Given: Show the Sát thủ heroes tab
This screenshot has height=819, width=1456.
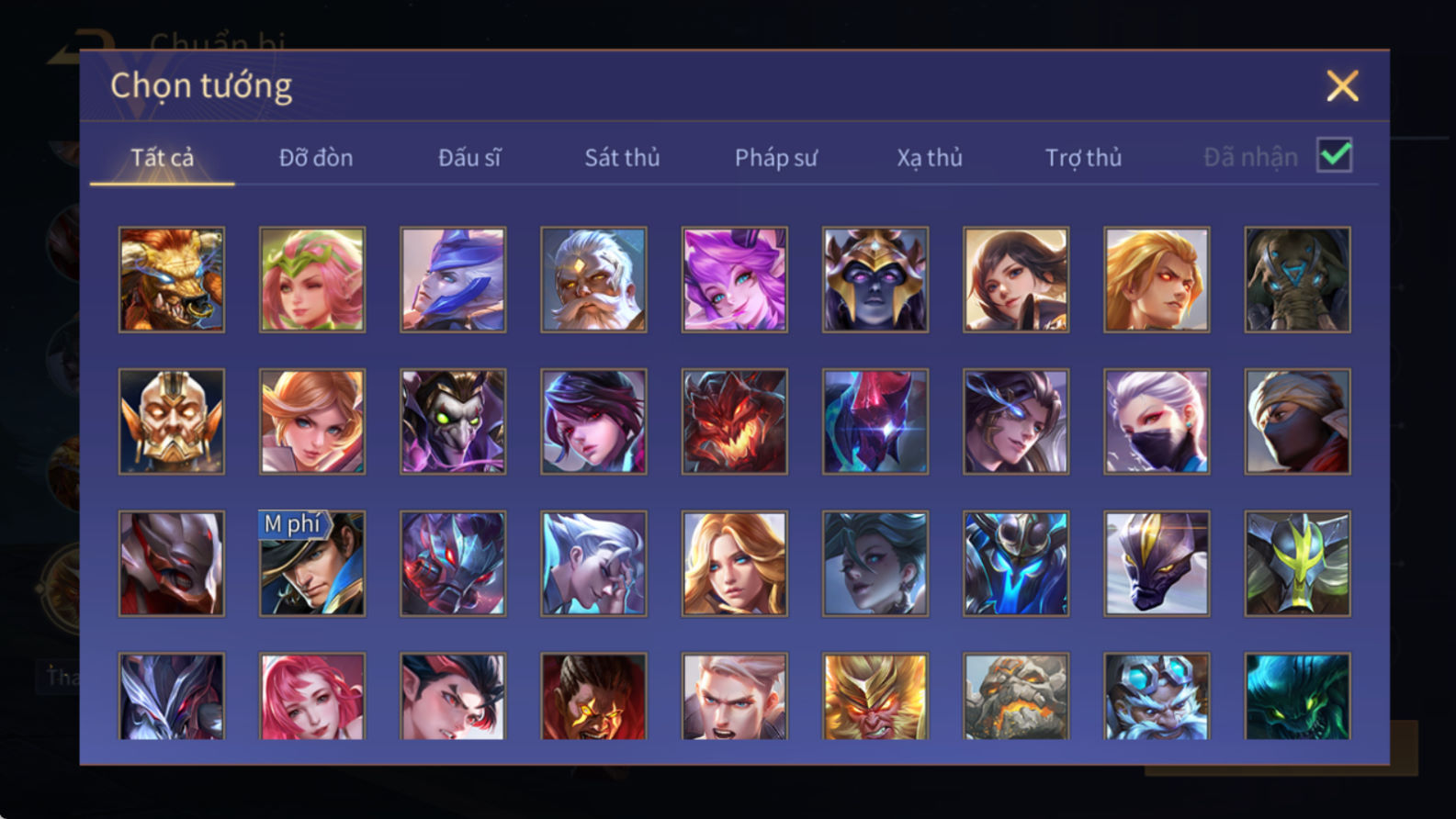Looking at the screenshot, I should tap(622, 158).
